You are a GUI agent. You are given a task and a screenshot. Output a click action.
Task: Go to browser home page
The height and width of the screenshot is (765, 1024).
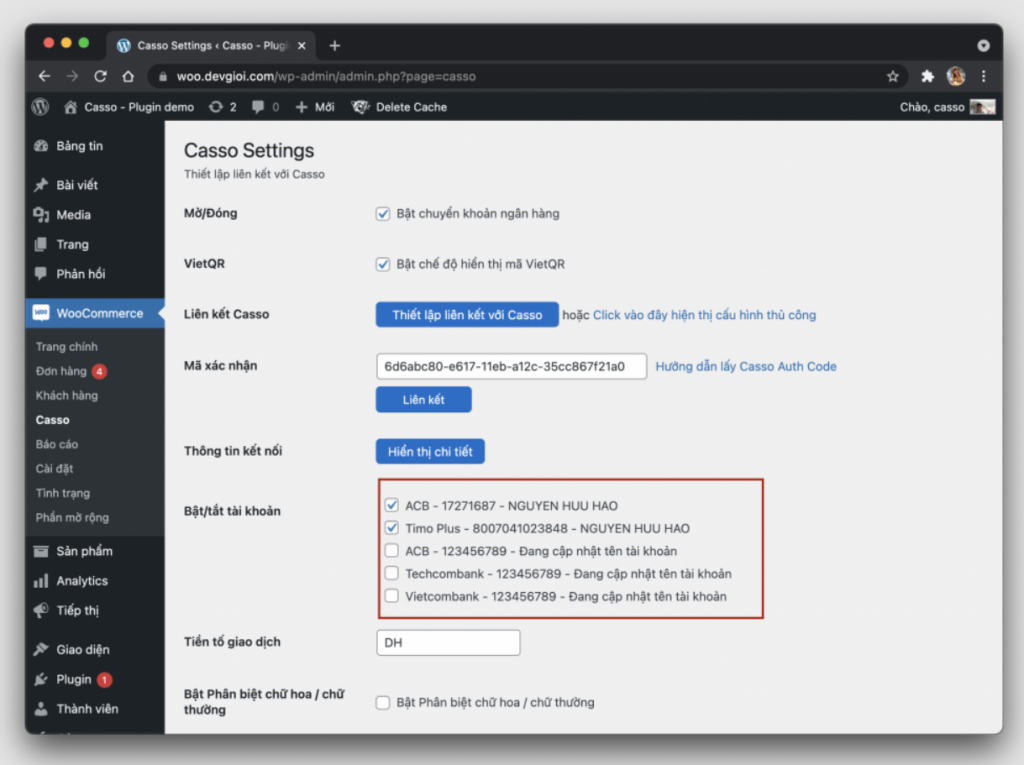[128, 76]
